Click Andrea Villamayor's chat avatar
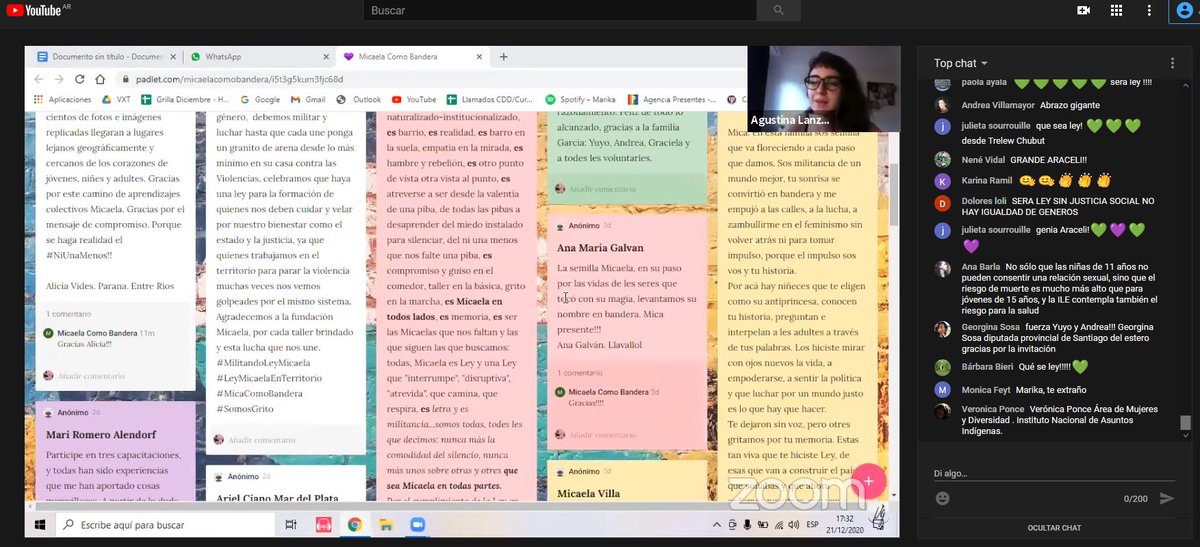The height and width of the screenshot is (547, 1200). pos(942,105)
